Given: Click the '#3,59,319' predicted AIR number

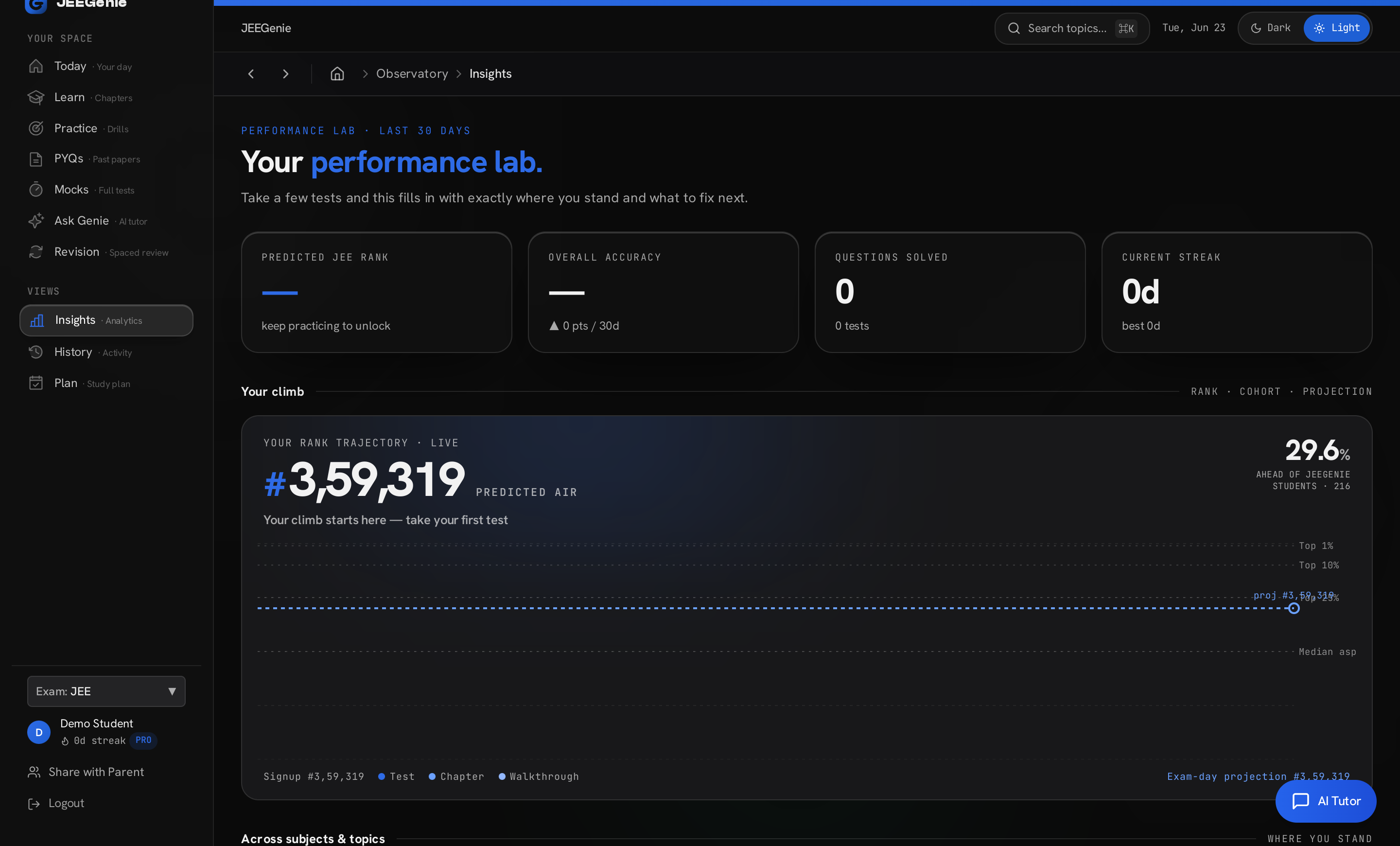Looking at the screenshot, I should (x=365, y=481).
